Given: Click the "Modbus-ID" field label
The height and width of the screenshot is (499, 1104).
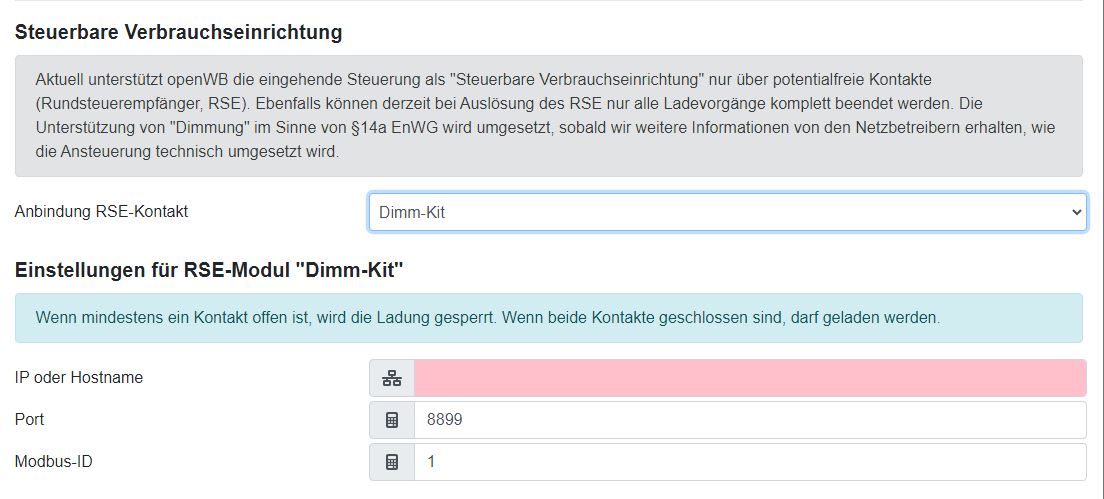Looking at the screenshot, I should coord(54,462).
